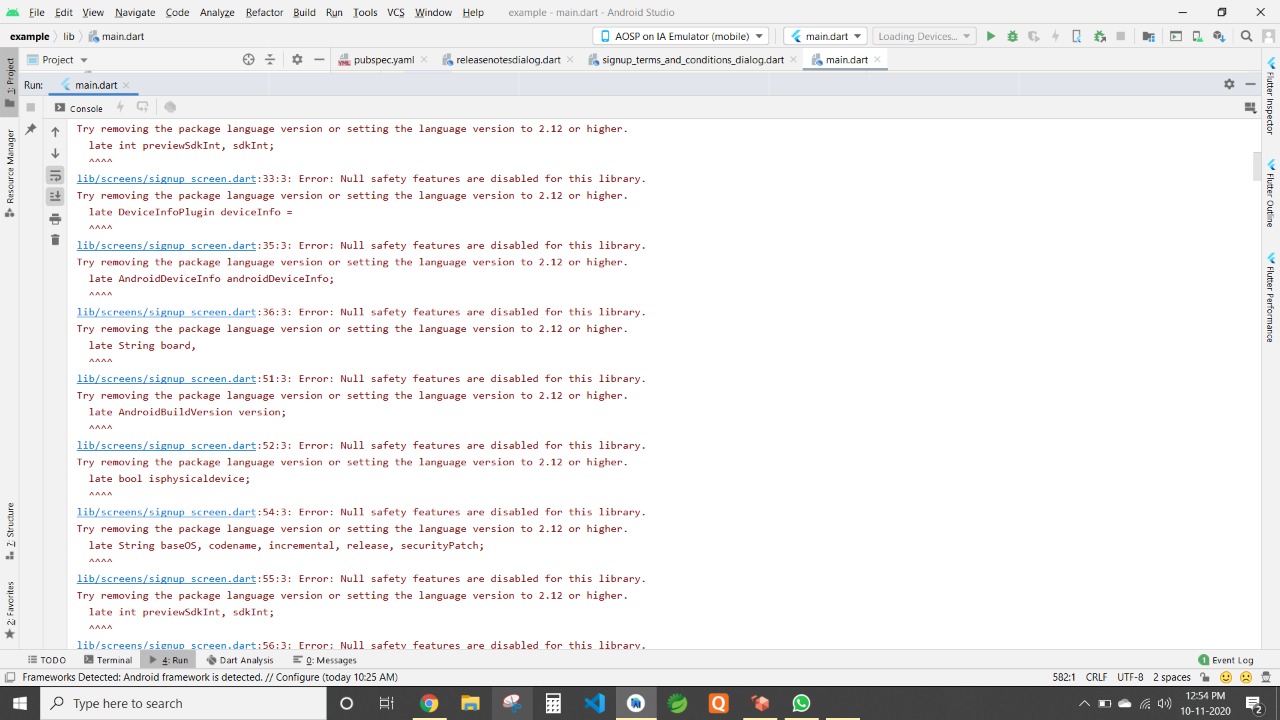Run the main.dart app configuration

click(x=990, y=36)
